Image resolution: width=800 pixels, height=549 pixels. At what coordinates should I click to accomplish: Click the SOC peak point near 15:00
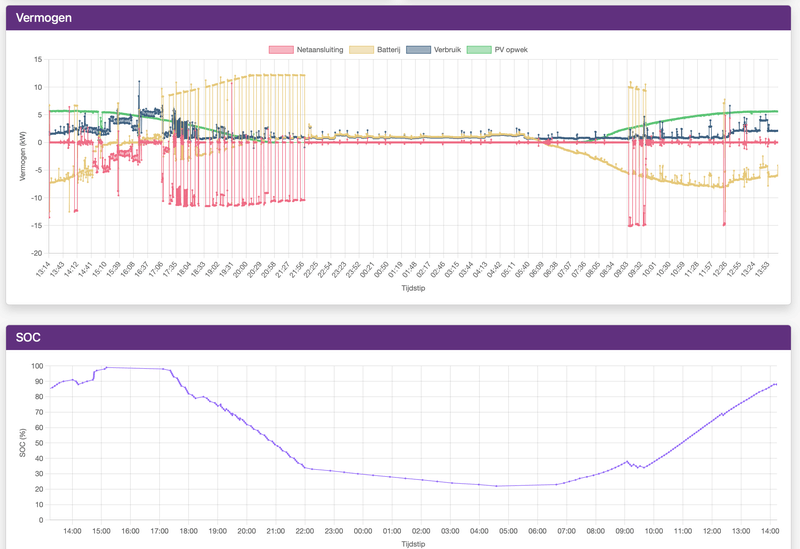click(106, 367)
